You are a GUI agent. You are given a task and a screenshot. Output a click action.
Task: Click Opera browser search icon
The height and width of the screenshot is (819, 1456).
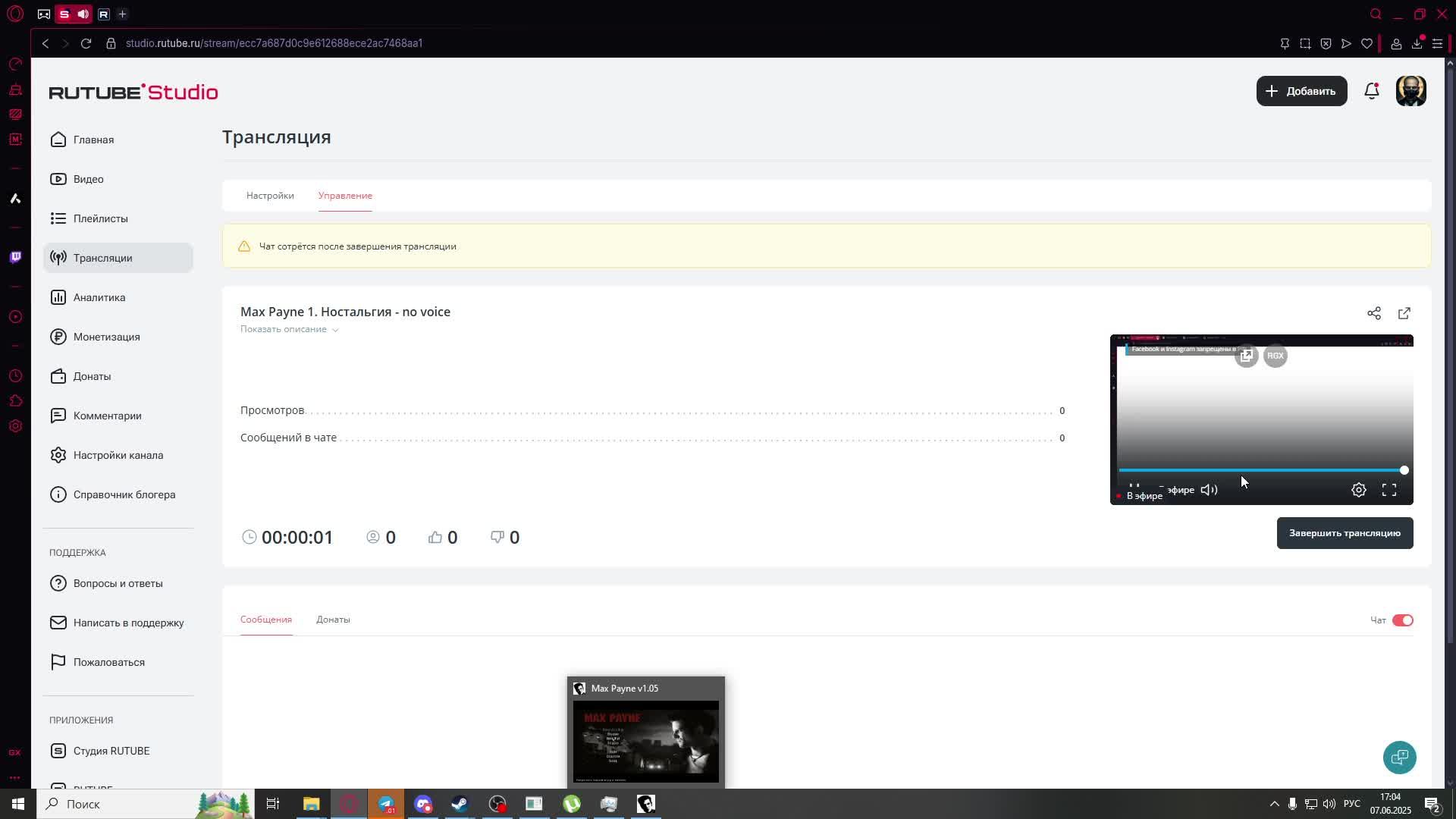pos(1376,14)
